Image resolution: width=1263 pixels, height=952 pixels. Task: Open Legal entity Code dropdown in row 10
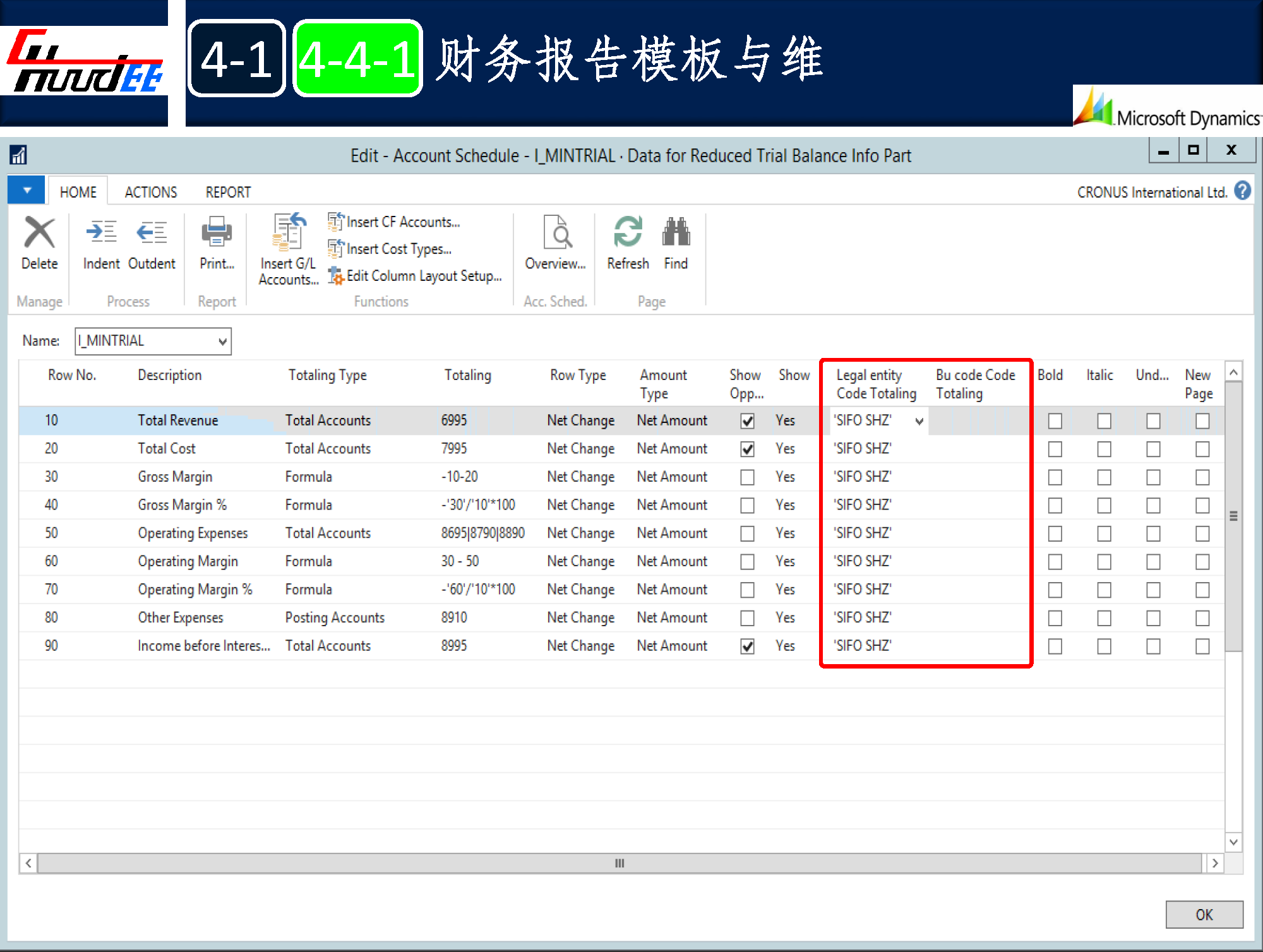point(919,421)
